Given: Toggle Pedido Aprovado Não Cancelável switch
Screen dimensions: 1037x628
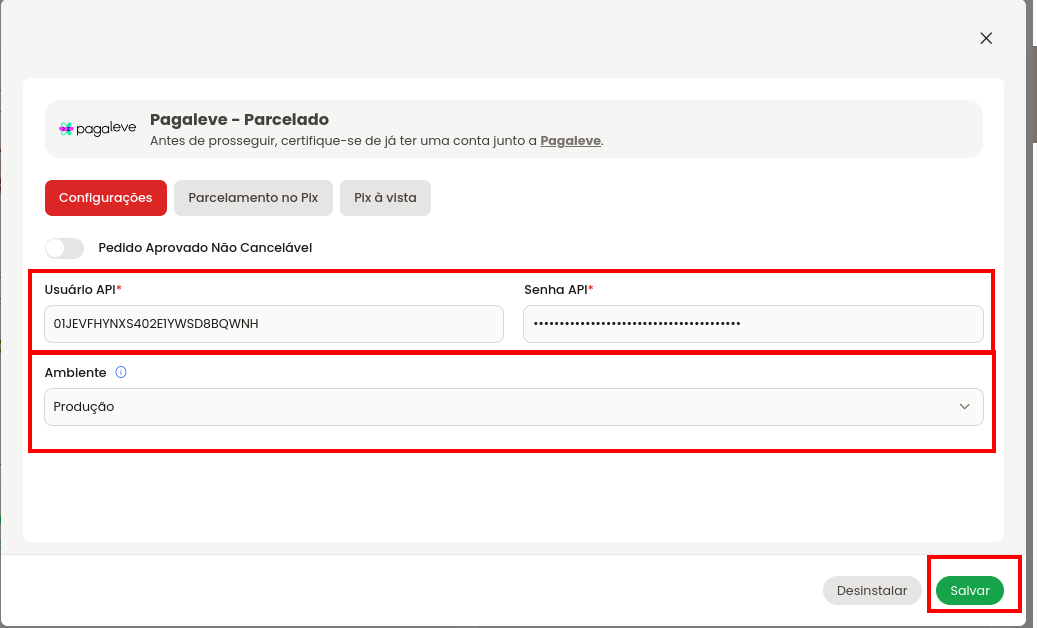Looking at the screenshot, I should 65,248.
